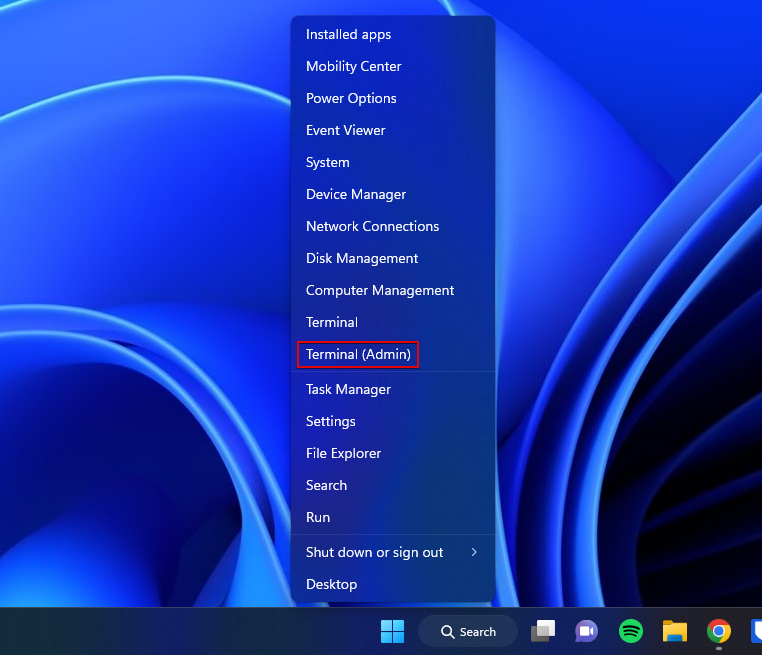Launch Spotify from the taskbar
The width and height of the screenshot is (762, 655).
631,632
